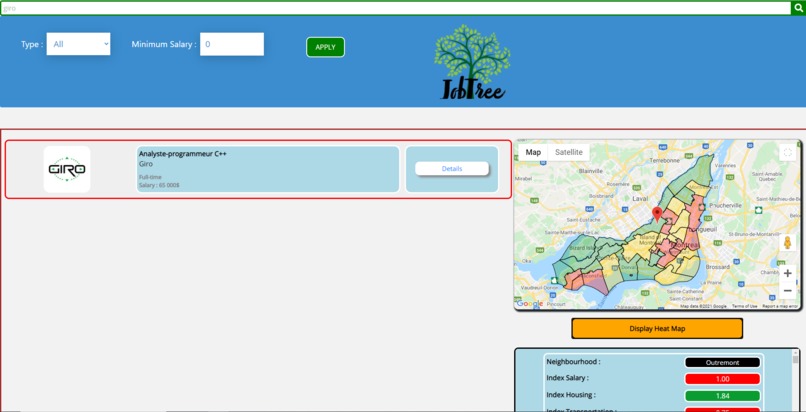This screenshot has width=806, height=412.
Task: Click the red location pin on the map
Action: point(657,214)
